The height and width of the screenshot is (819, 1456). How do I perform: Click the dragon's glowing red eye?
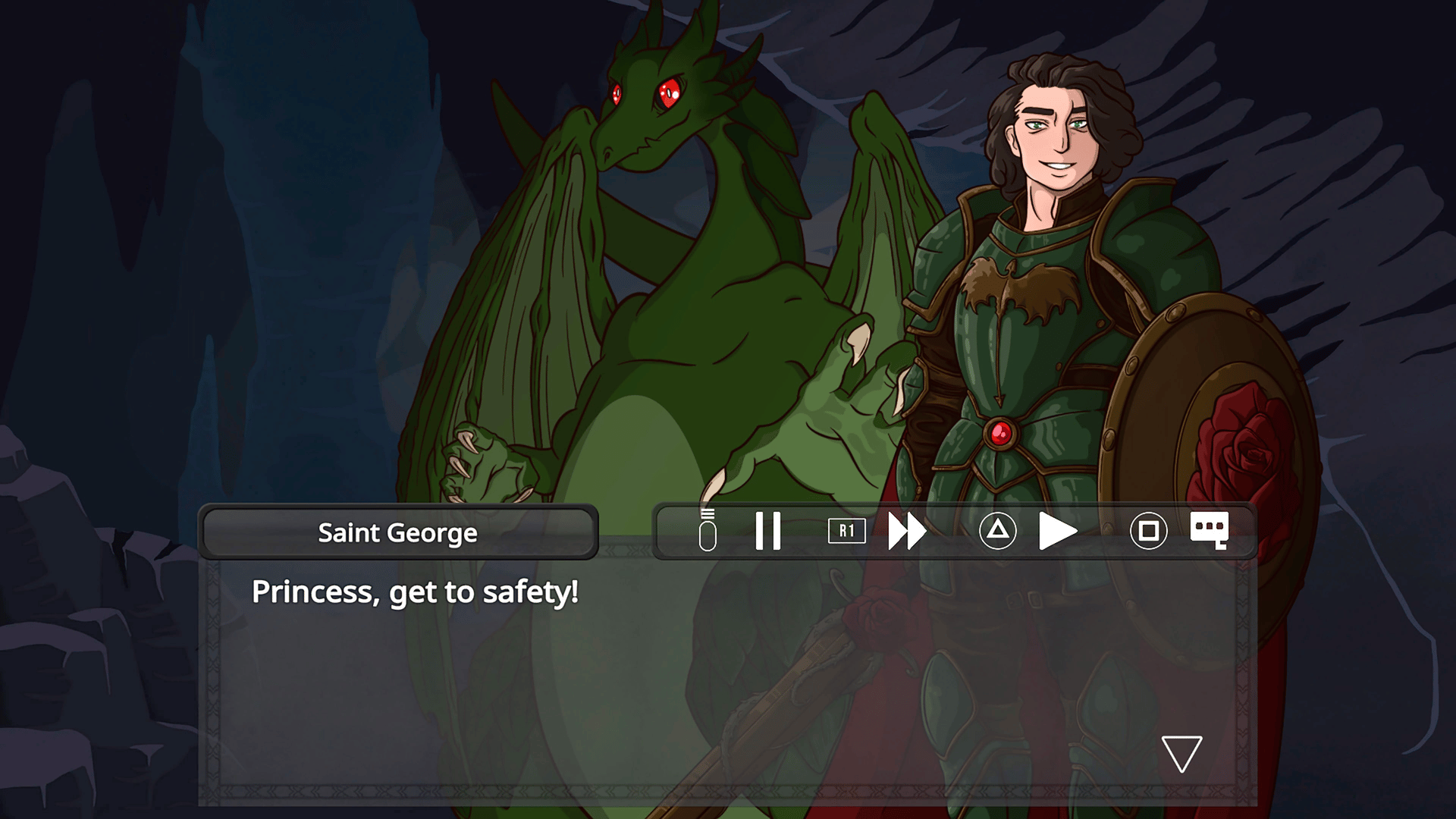[x=670, y=93]
